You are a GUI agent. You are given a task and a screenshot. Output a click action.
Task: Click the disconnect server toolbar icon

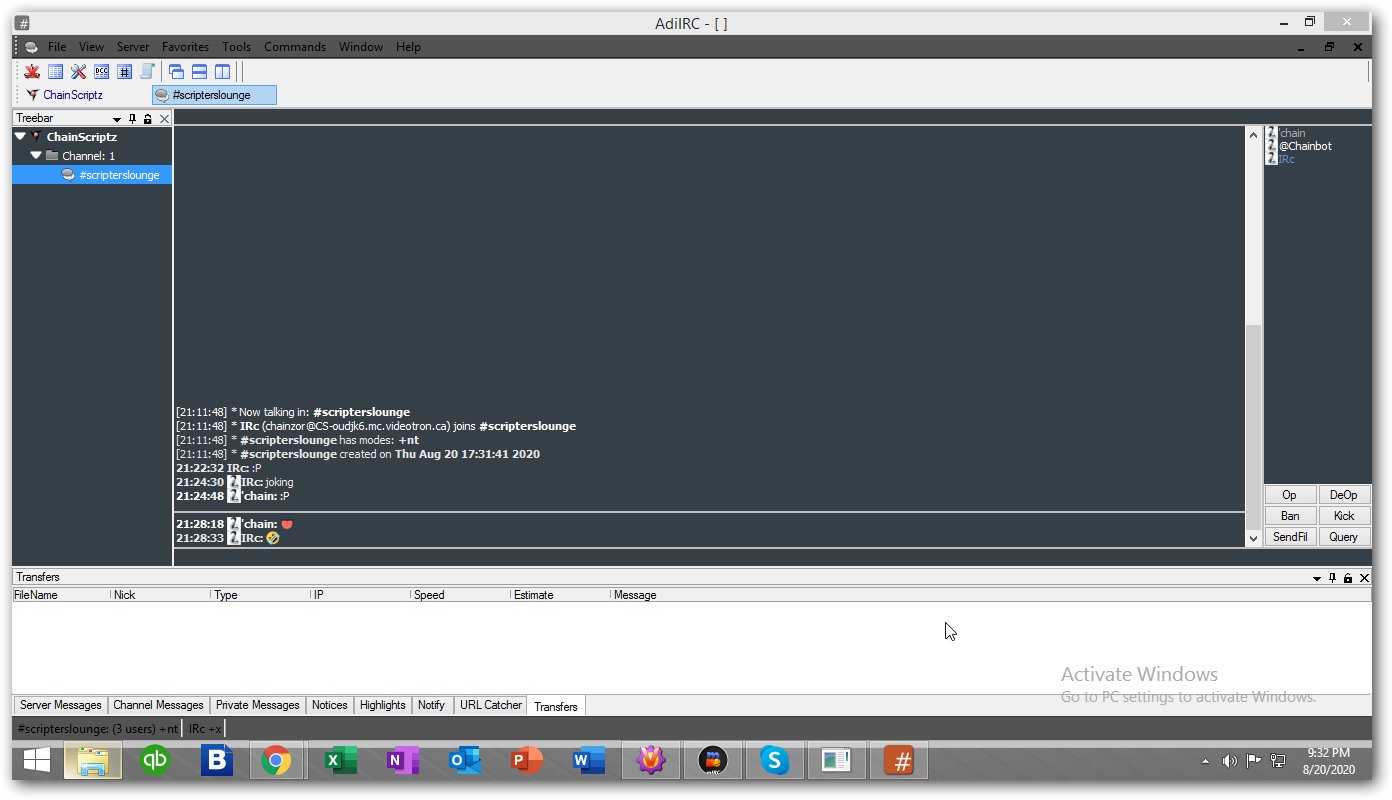tap(32, 71)
